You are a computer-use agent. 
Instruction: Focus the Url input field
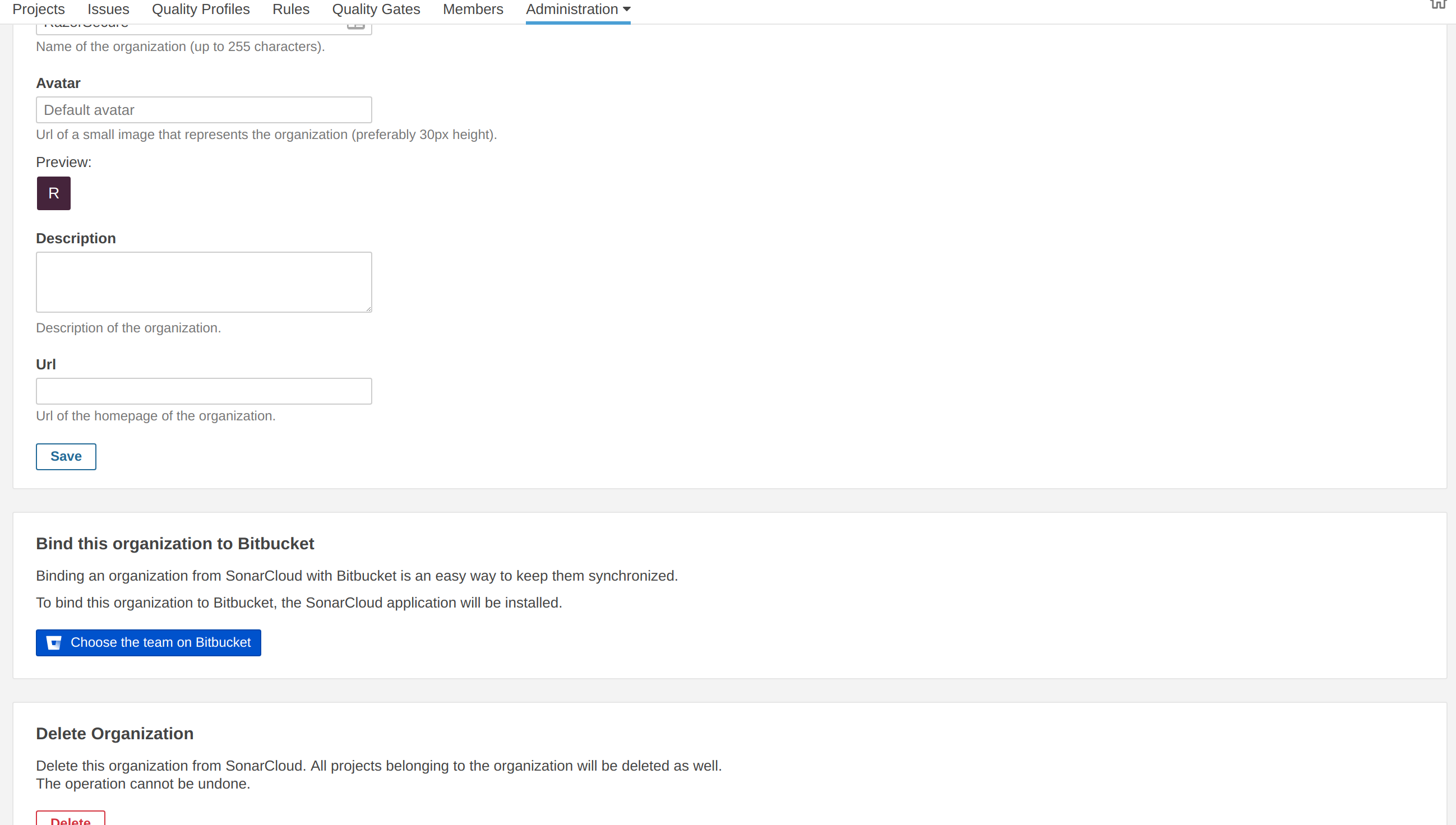click(204, 391)
